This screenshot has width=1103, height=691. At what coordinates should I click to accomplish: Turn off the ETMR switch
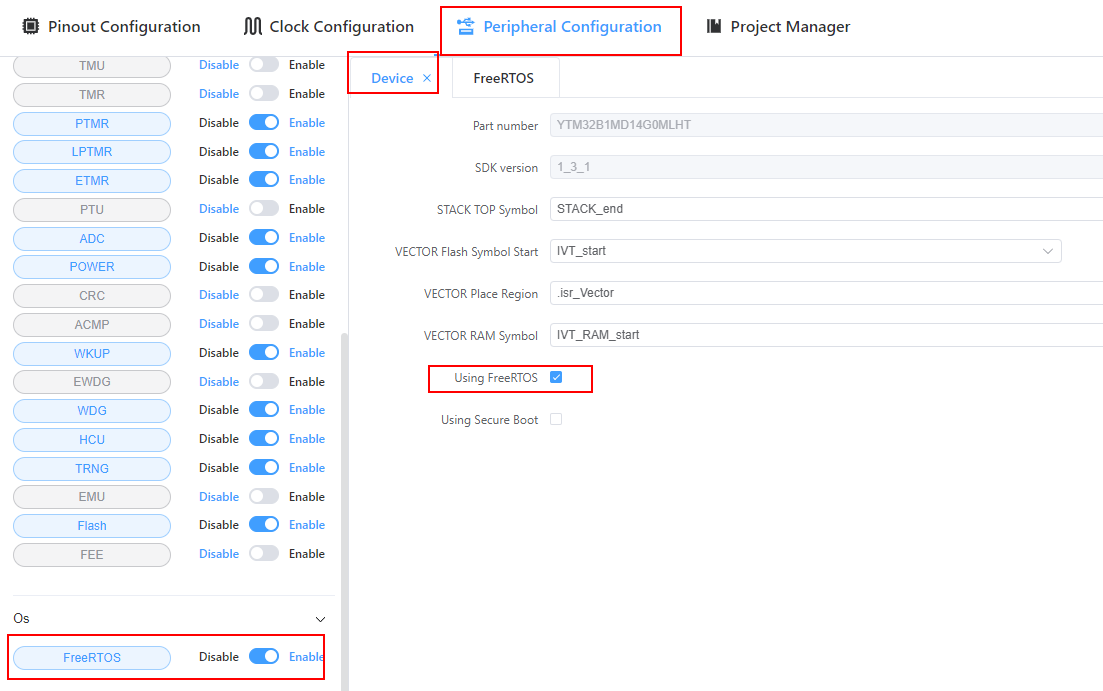pos(264,179)
